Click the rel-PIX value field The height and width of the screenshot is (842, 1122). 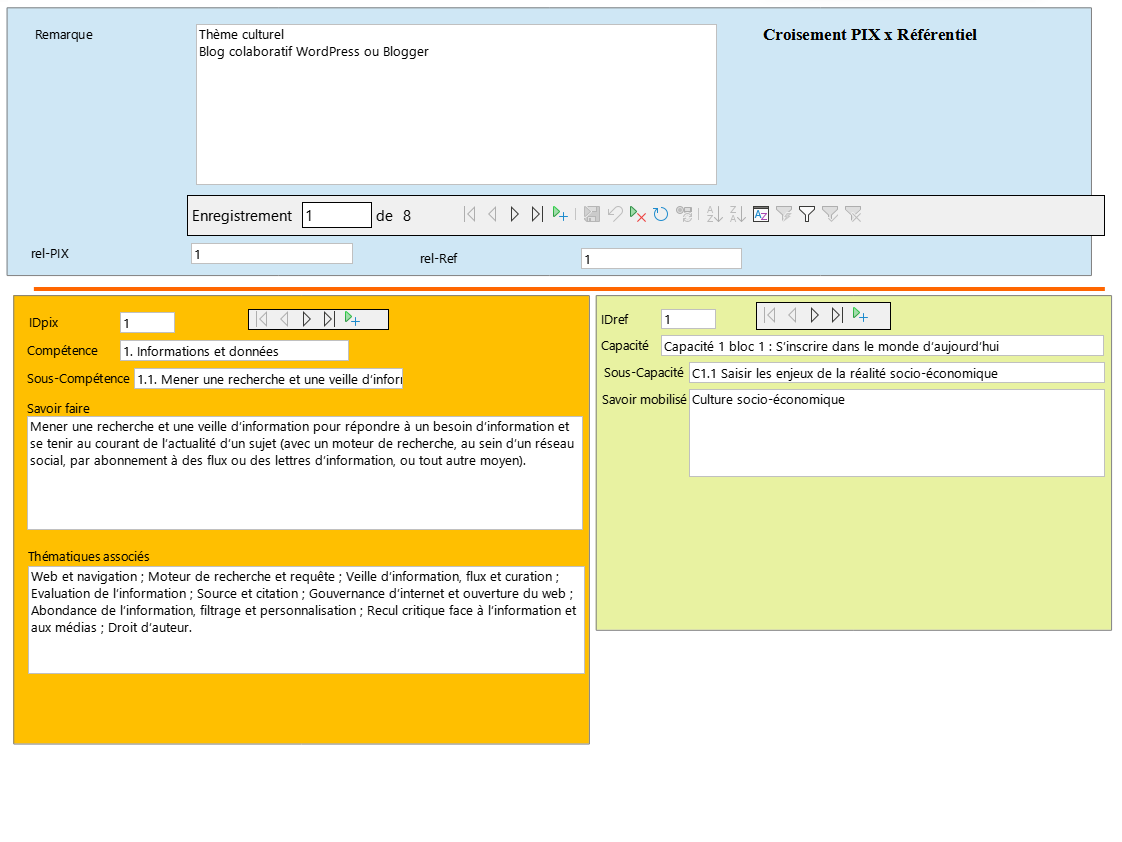[272, 254]
